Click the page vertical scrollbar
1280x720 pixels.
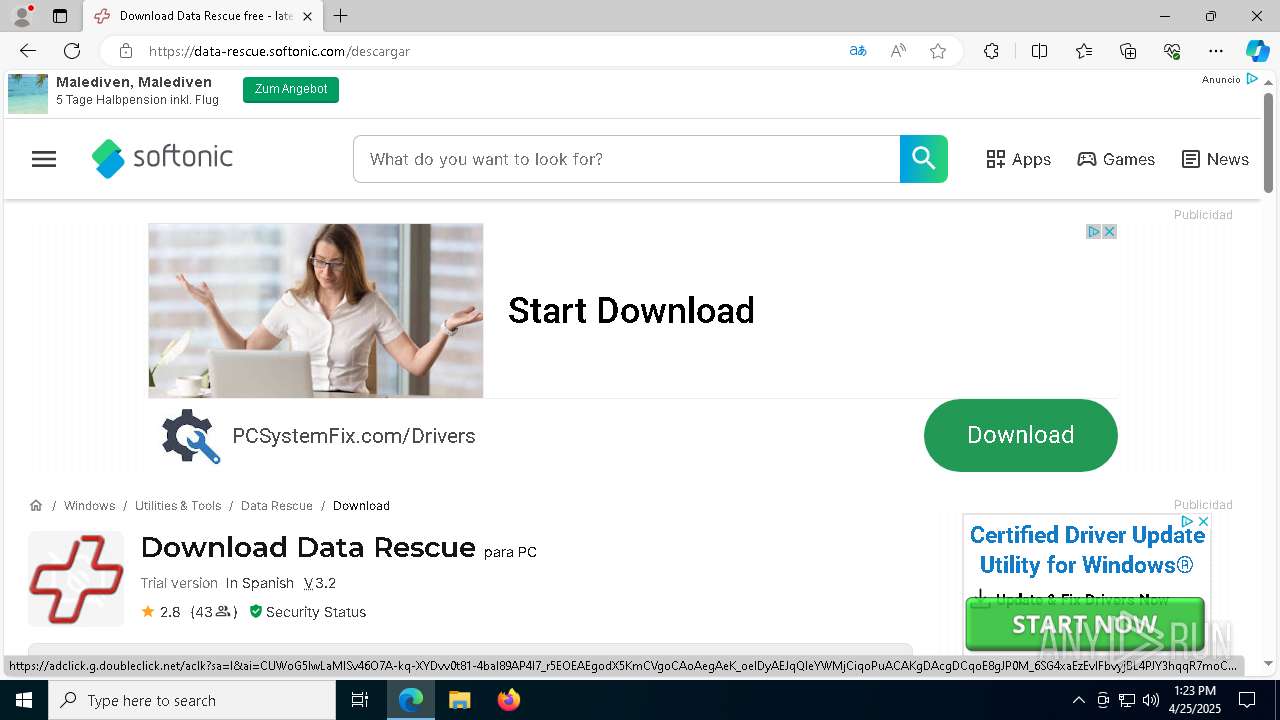(x=1269, y=144)
